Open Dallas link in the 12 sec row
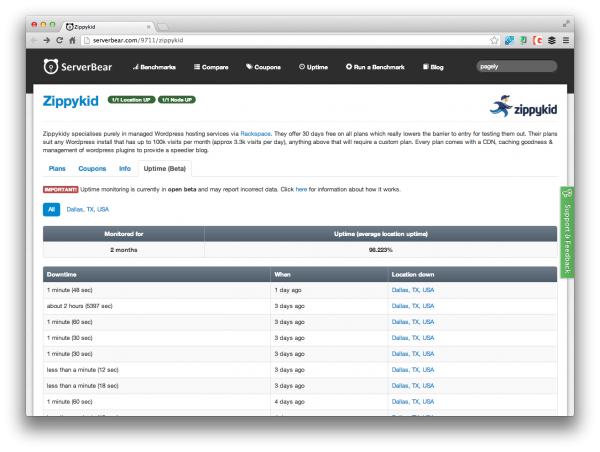 (413, 370)
